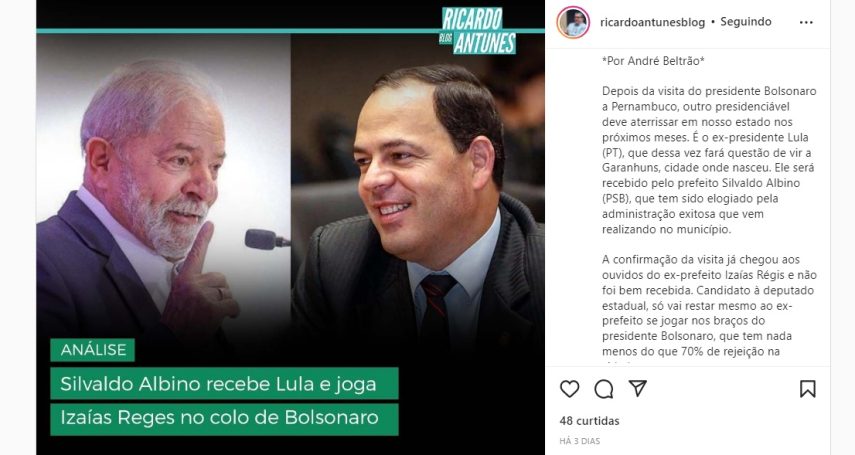Save the post with the bookmark icon

point(808,389)
